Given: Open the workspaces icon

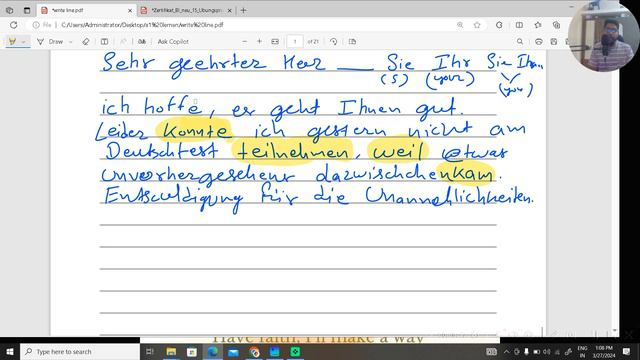Looking at the screenshot, I should pyautogui.click(x=10, y=10).
